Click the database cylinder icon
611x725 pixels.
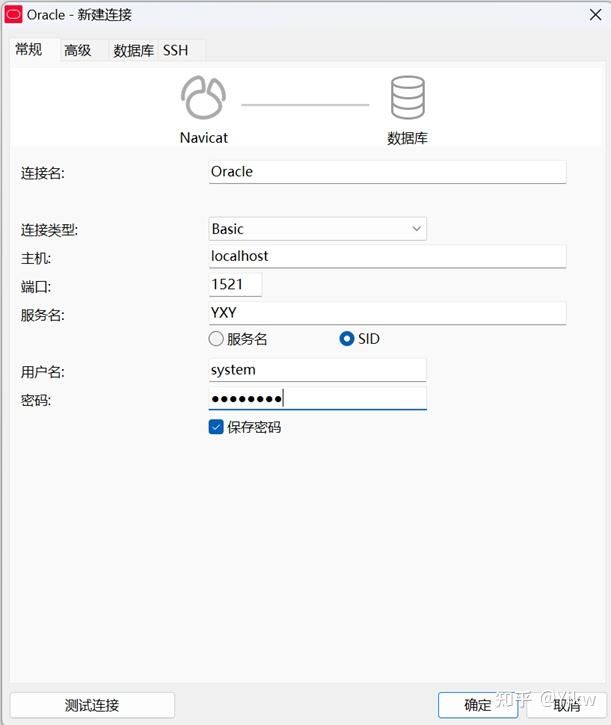[407, 98]
